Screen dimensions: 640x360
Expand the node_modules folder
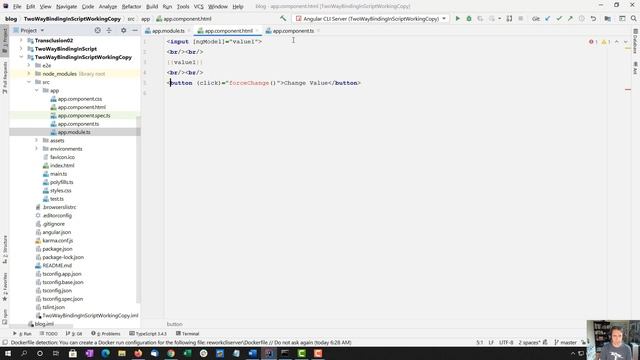pyautogui.click(x=29, y=74)
